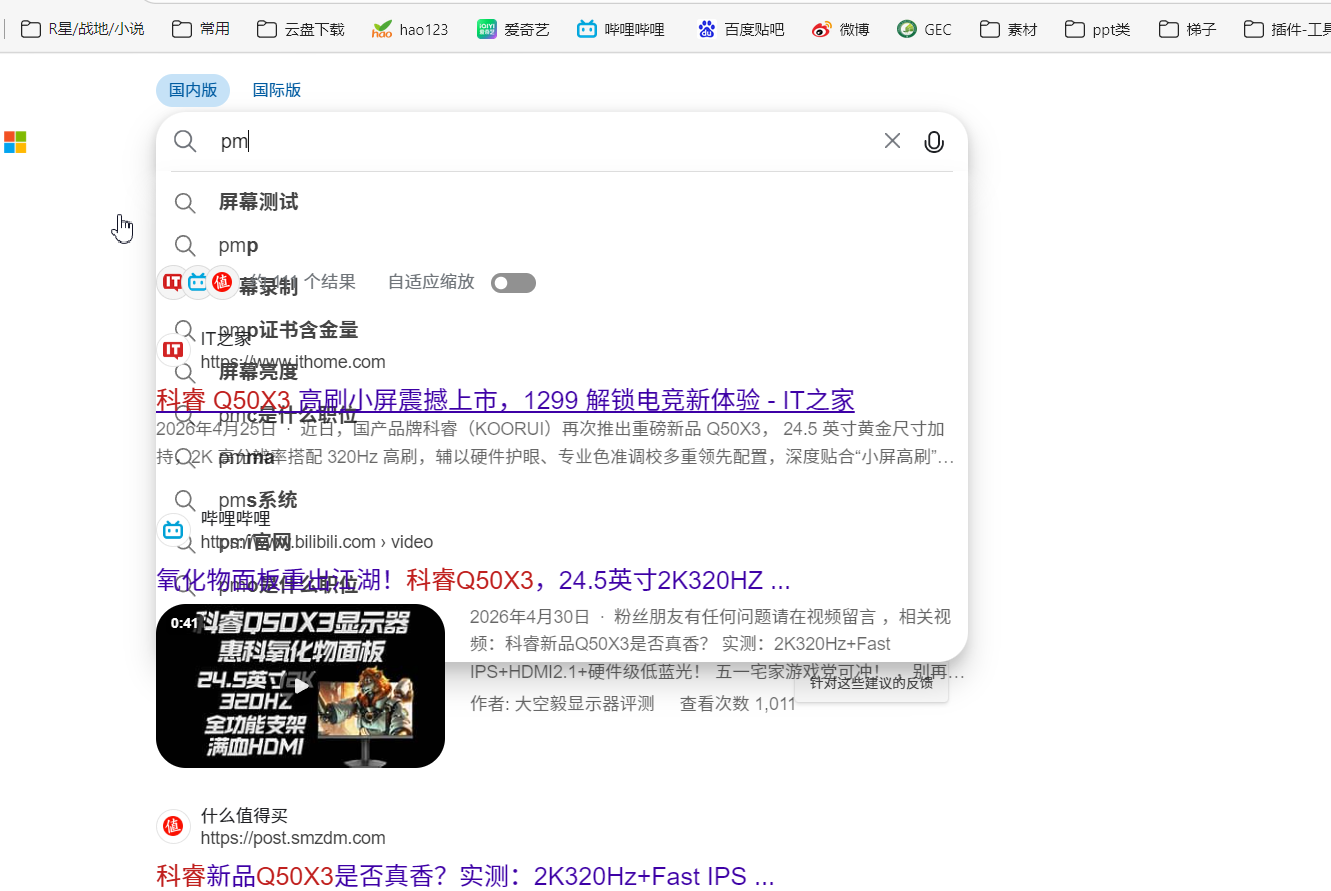Viewport: 1331px width, 891px height.
Task: Open the 梯子 bookmark folder
Action: [1187, 29]
